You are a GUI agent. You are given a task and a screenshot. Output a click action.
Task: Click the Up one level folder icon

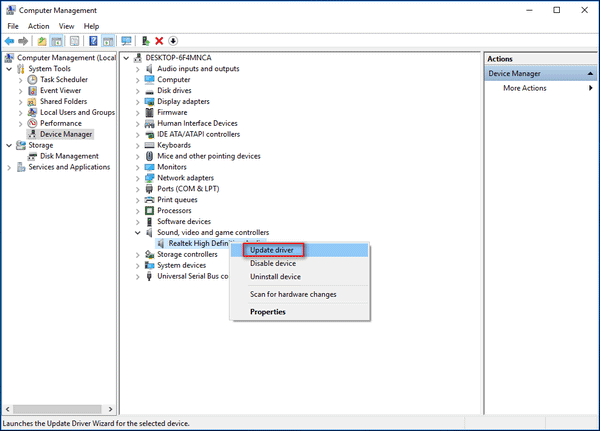tap(43, 41)
